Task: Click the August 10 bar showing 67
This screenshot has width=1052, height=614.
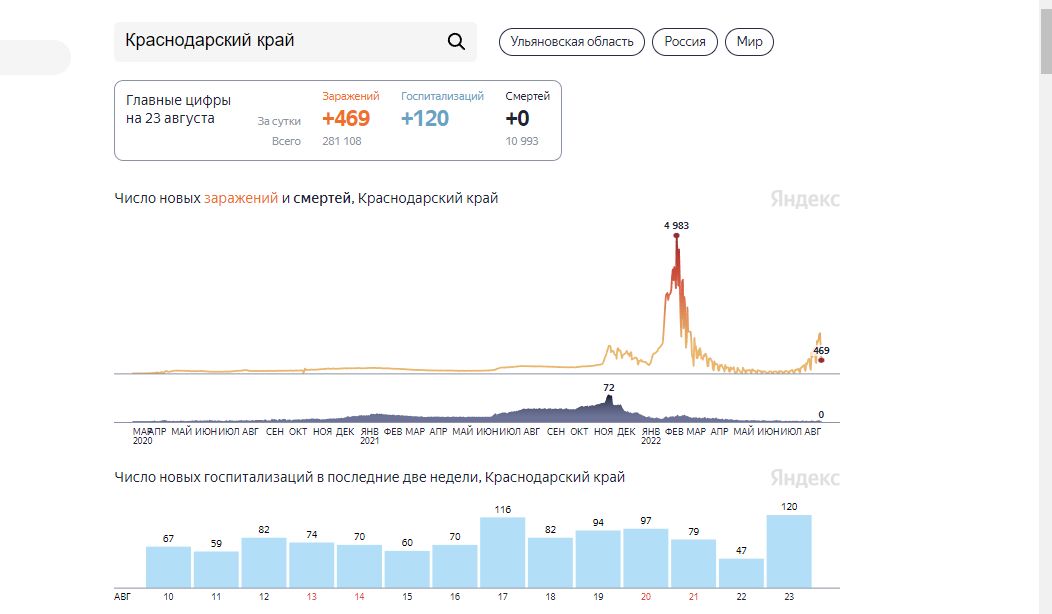Action: [168, 566]
